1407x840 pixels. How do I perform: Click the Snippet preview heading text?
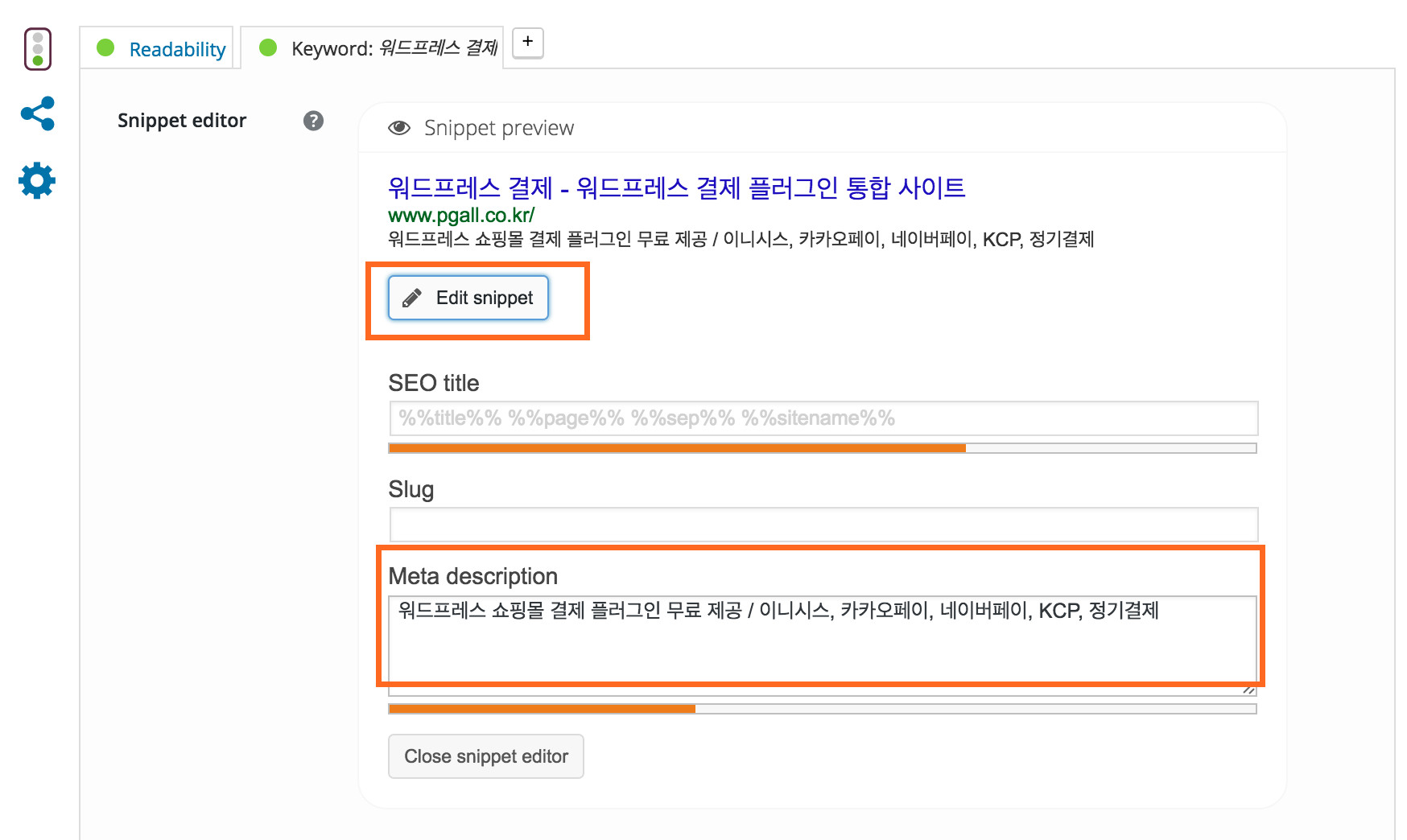pos(499,128)
